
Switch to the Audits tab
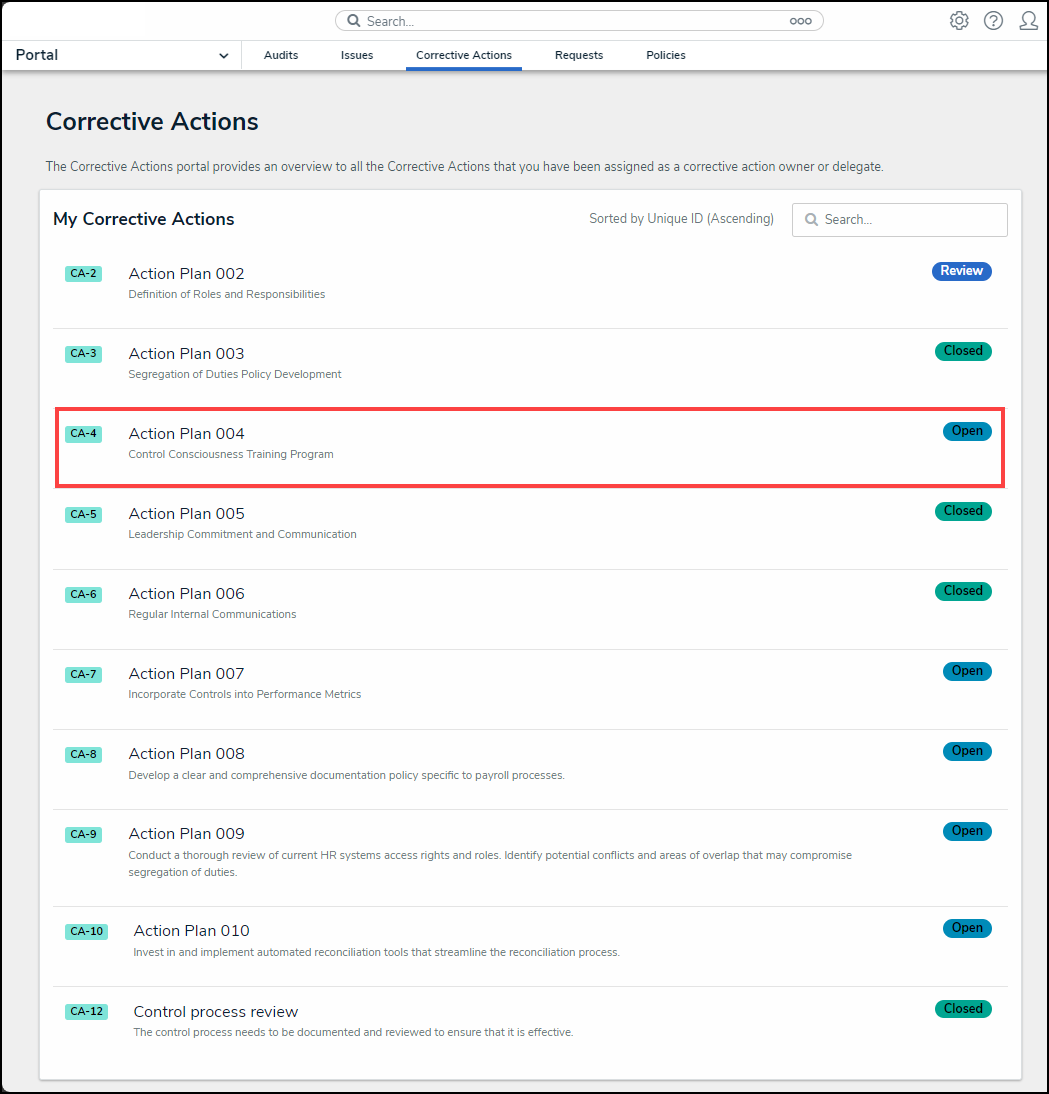(x=281, y=55)
